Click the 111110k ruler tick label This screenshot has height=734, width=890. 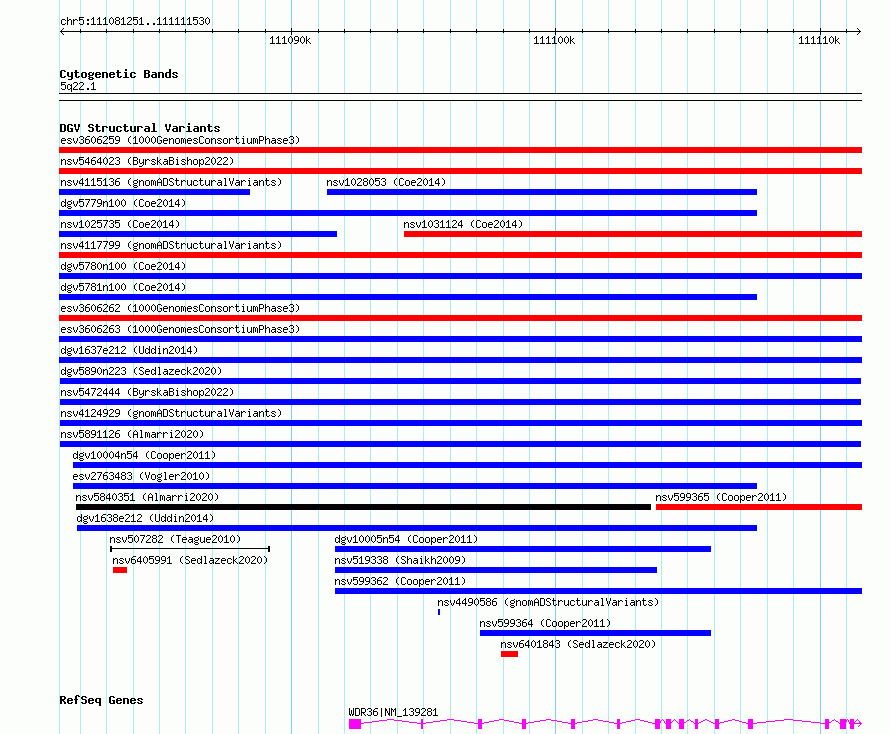(x=819, y=40)
